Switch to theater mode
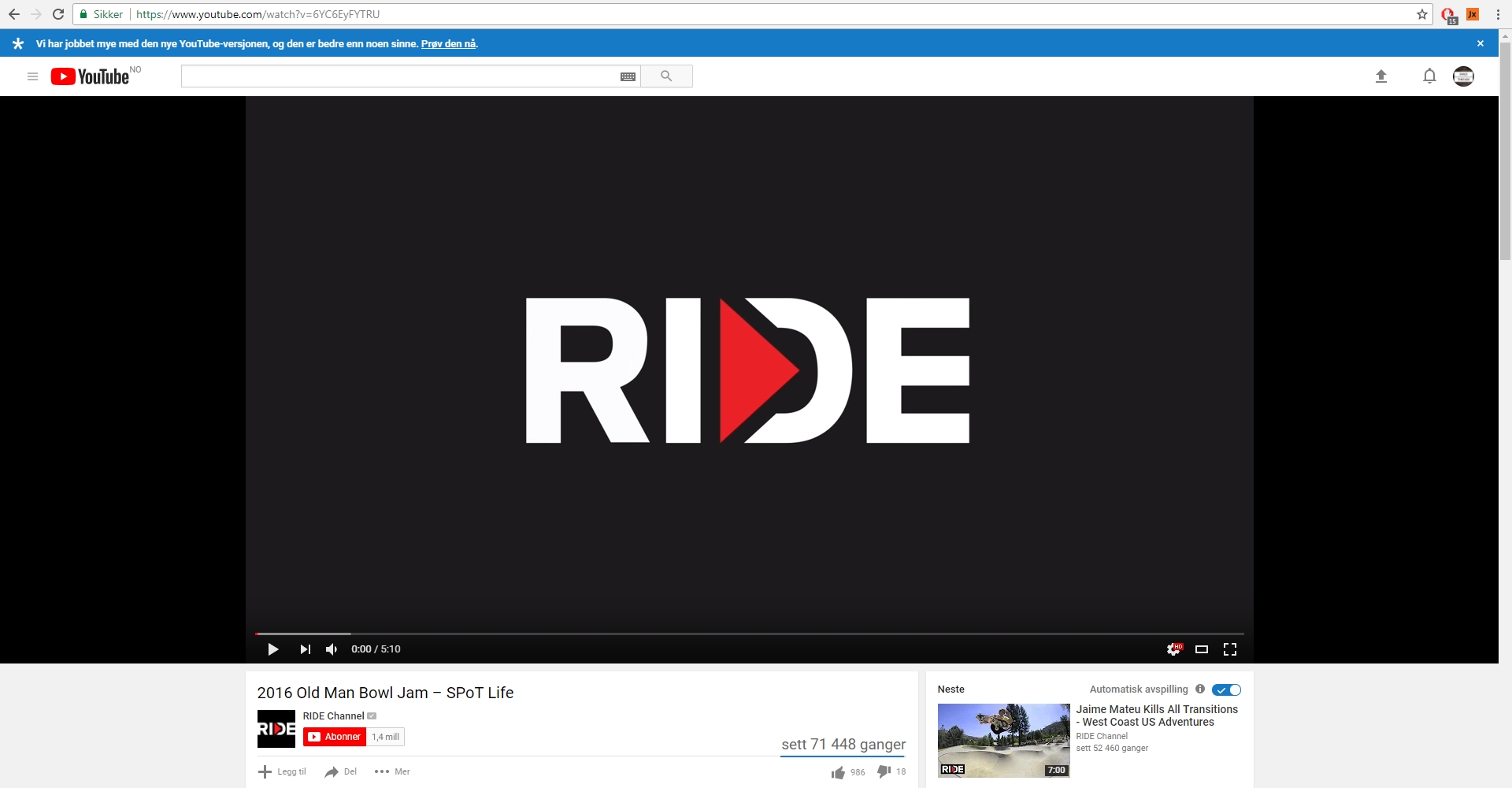Screen dimensions: 1512x788 (x=1202, y=649)
